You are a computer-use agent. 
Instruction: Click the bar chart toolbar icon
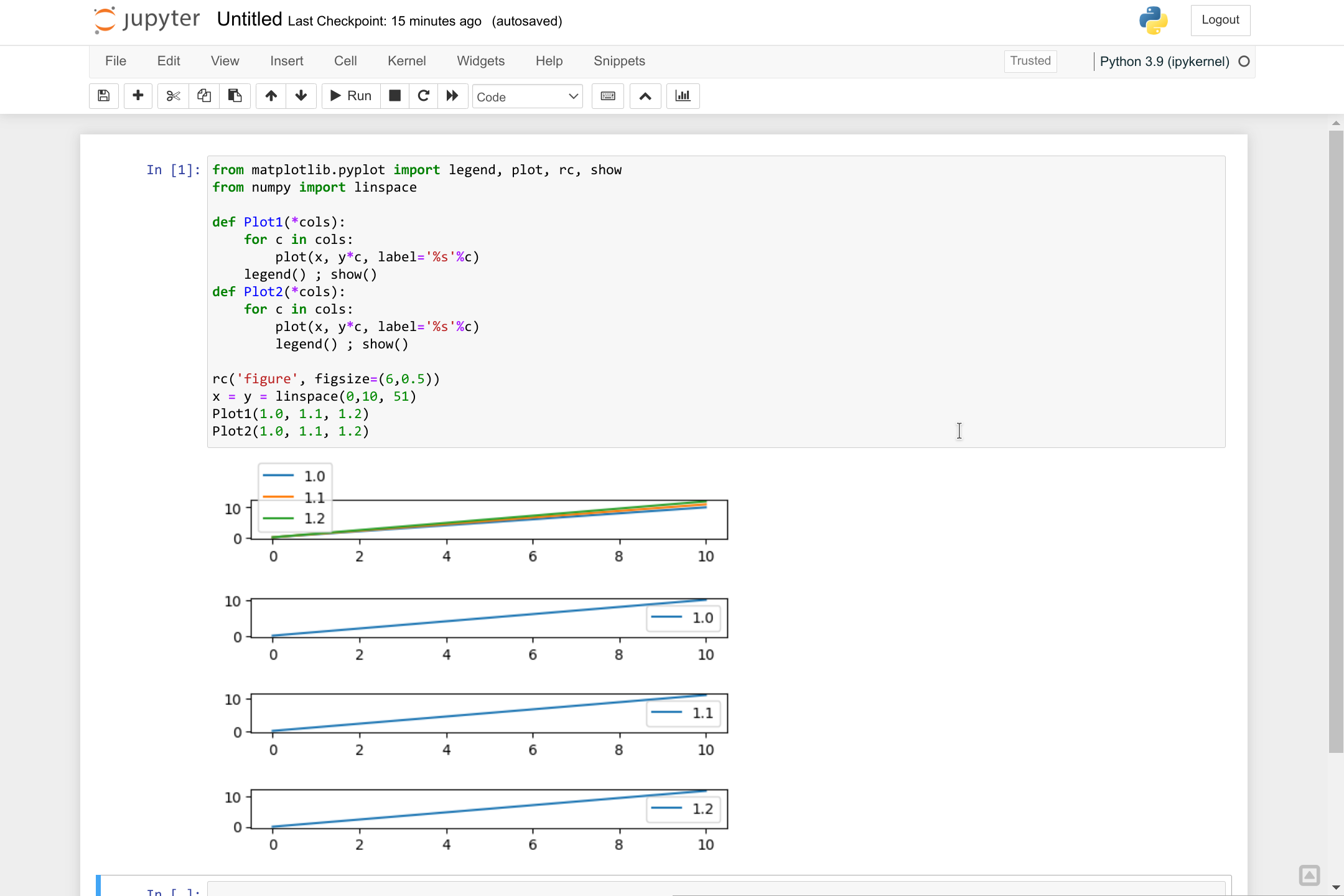pyautogui.click(x=683, y=96)
